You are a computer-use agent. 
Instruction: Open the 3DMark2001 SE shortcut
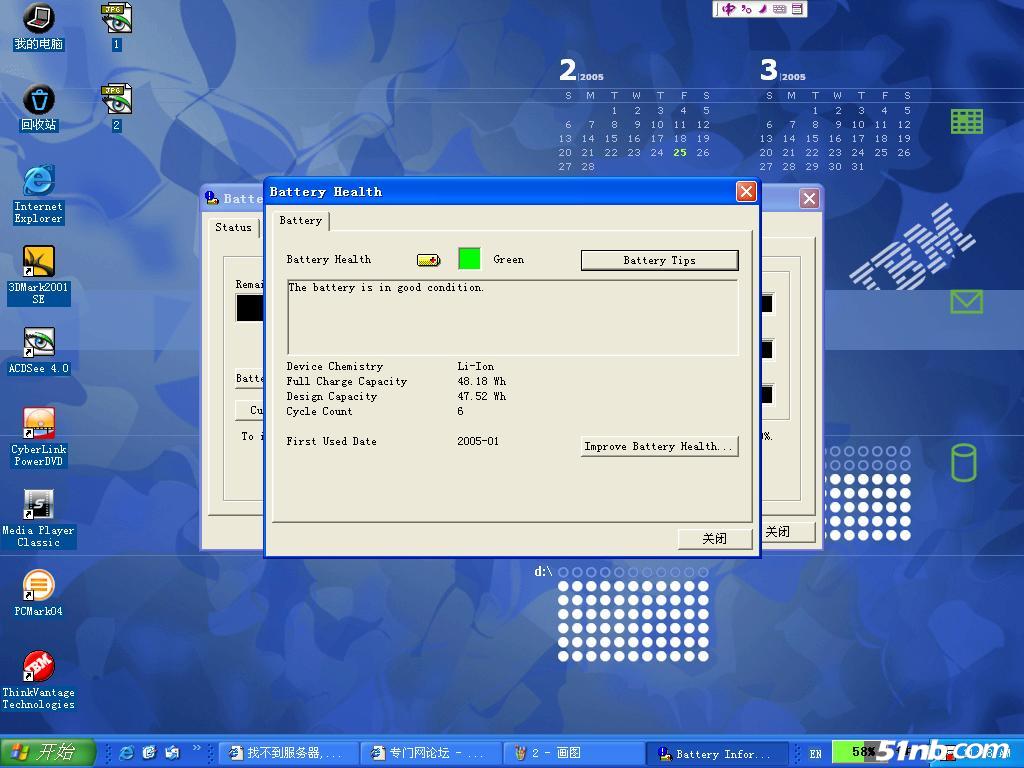38,263
